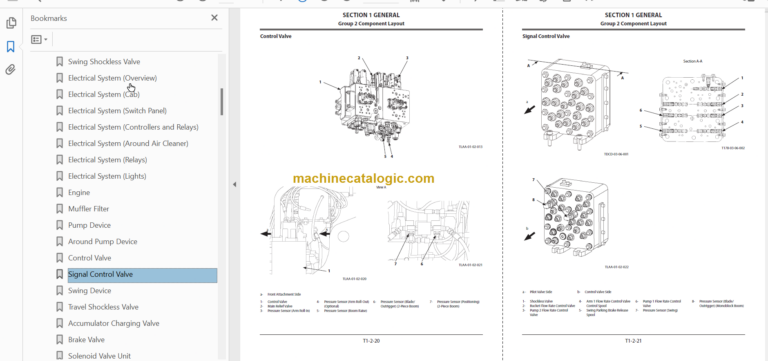
Task: Close the Bookmarks panel
Action: [214, 18]
